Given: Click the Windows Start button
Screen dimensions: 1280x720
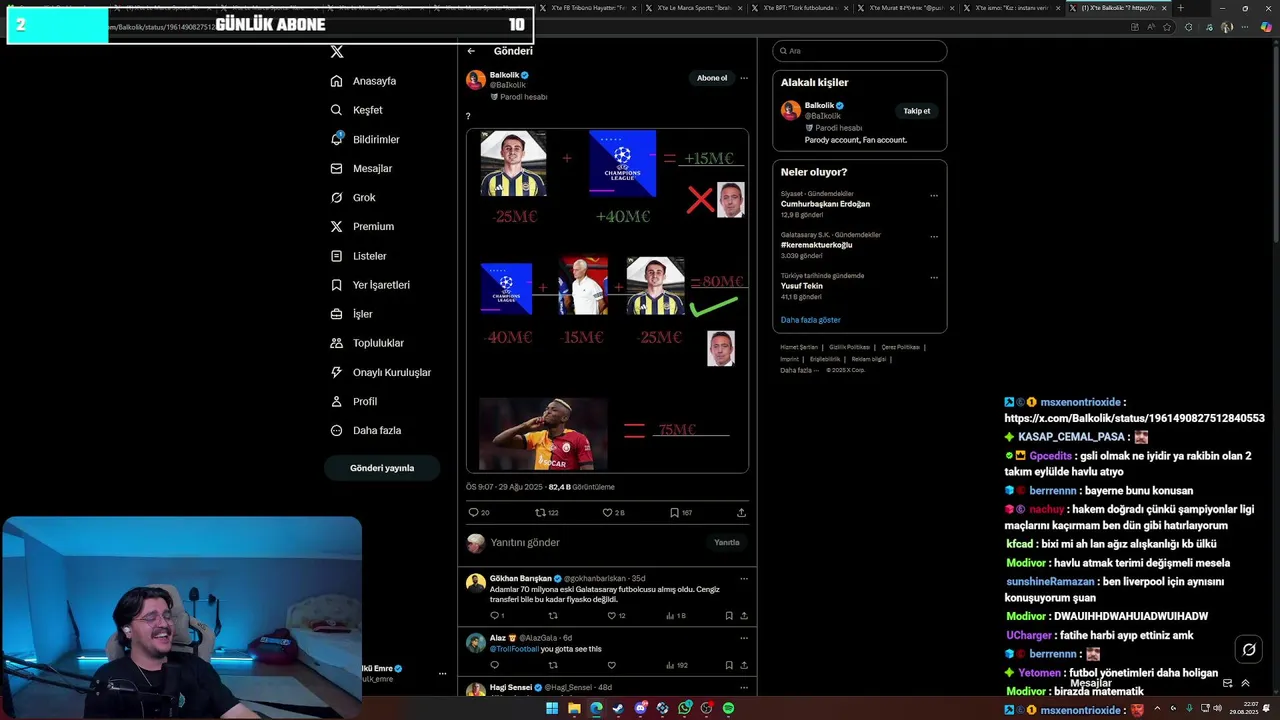Looking at the screenshot, I should (552, 709).
